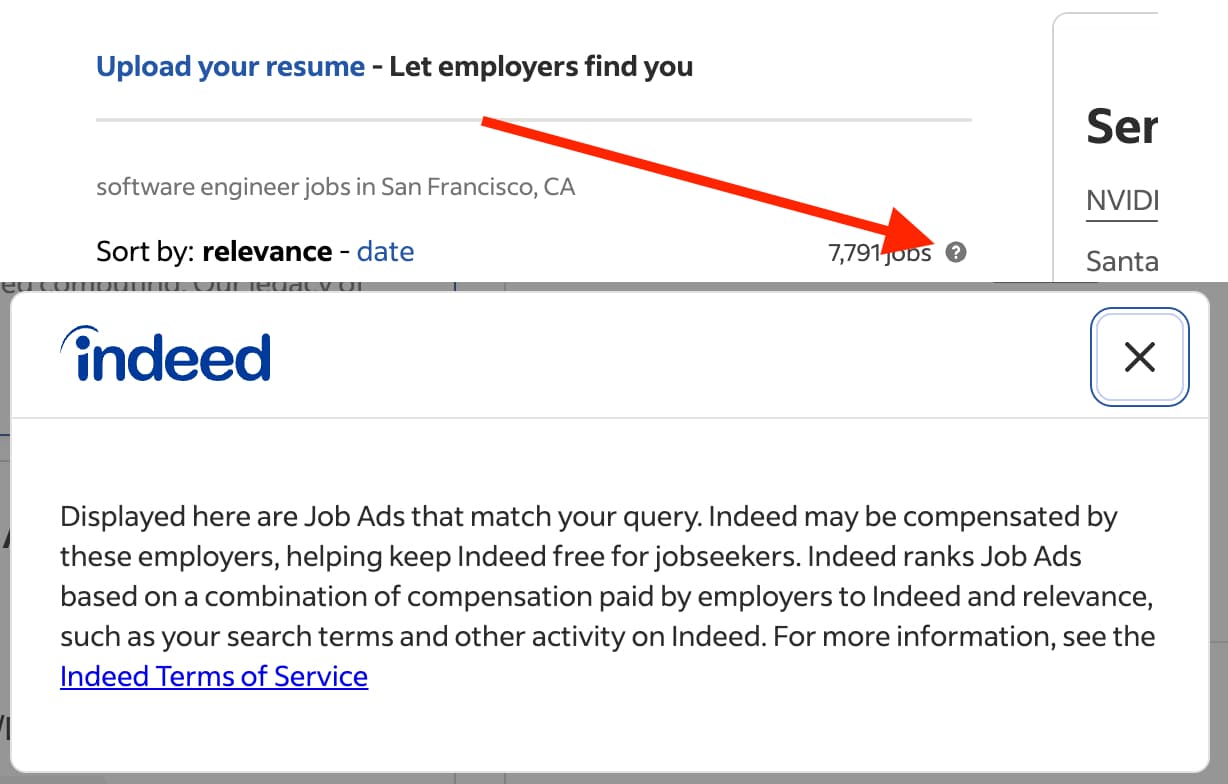The image size is (1228, 784).
Task: Open the Upload your resume link
Action: click(230, 67)
